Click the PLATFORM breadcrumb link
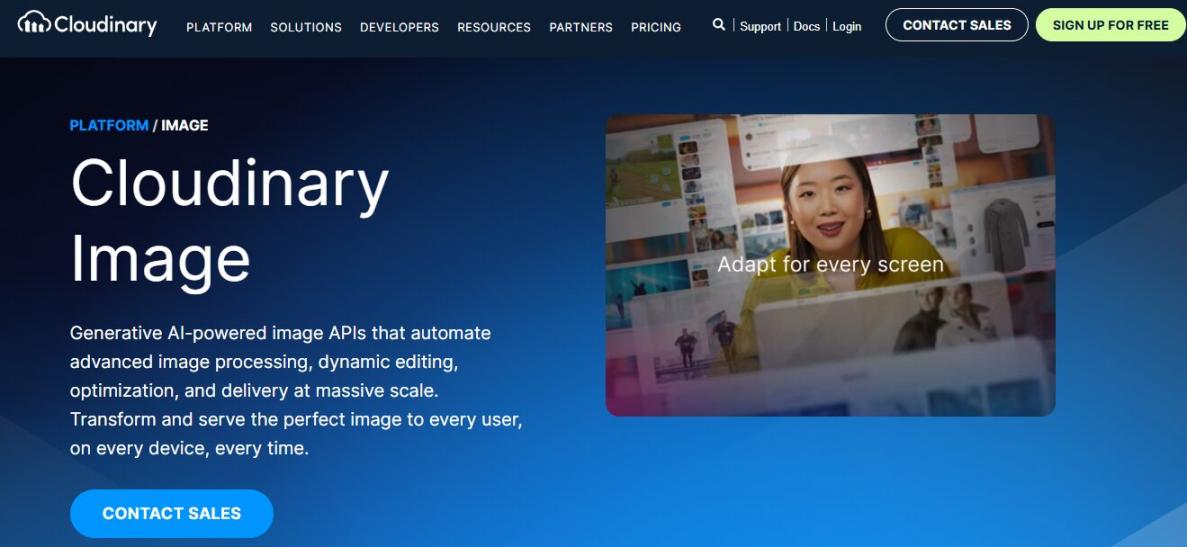1187x547 pixels. coord(109,126)
